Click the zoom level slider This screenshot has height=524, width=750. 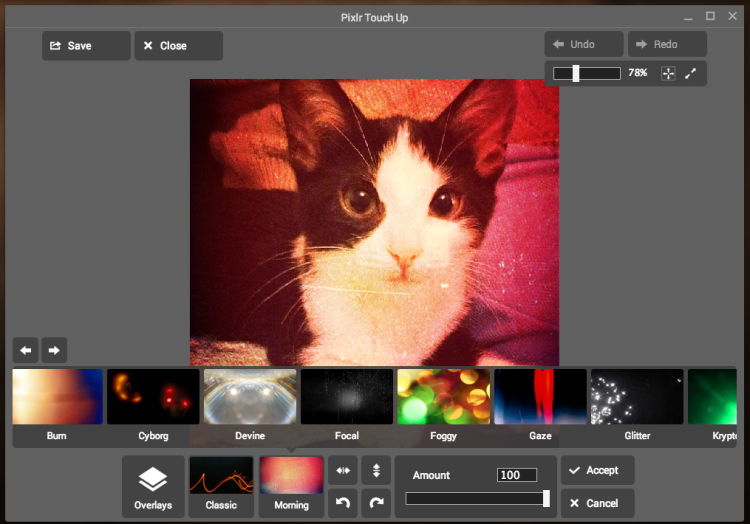click(587, 73)
